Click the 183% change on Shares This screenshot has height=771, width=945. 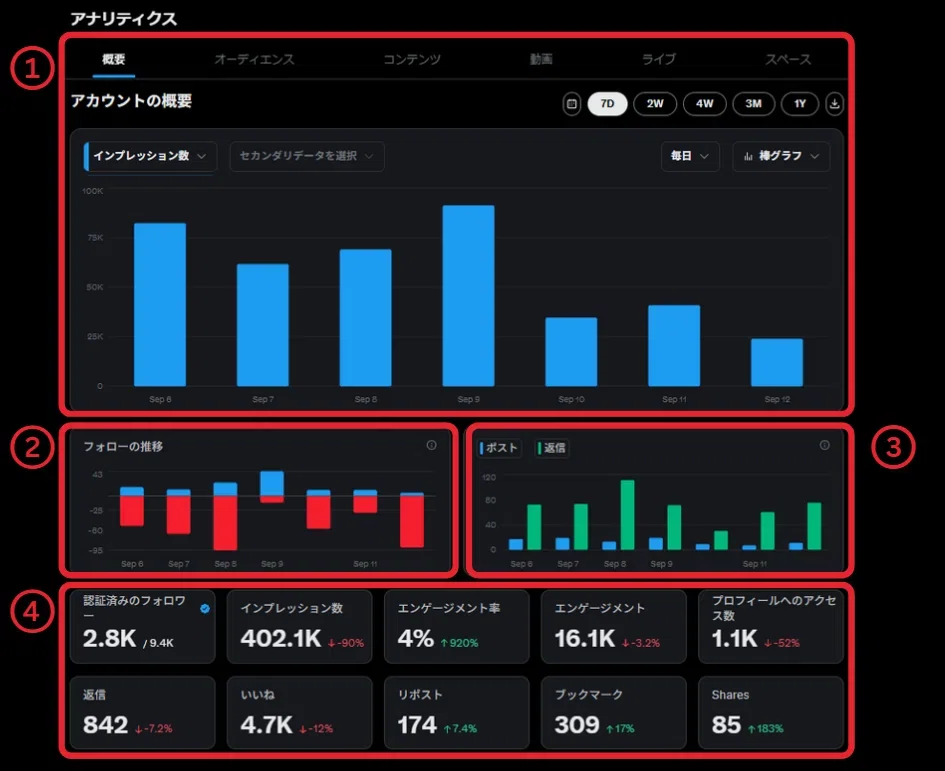(x=765, y=729)
